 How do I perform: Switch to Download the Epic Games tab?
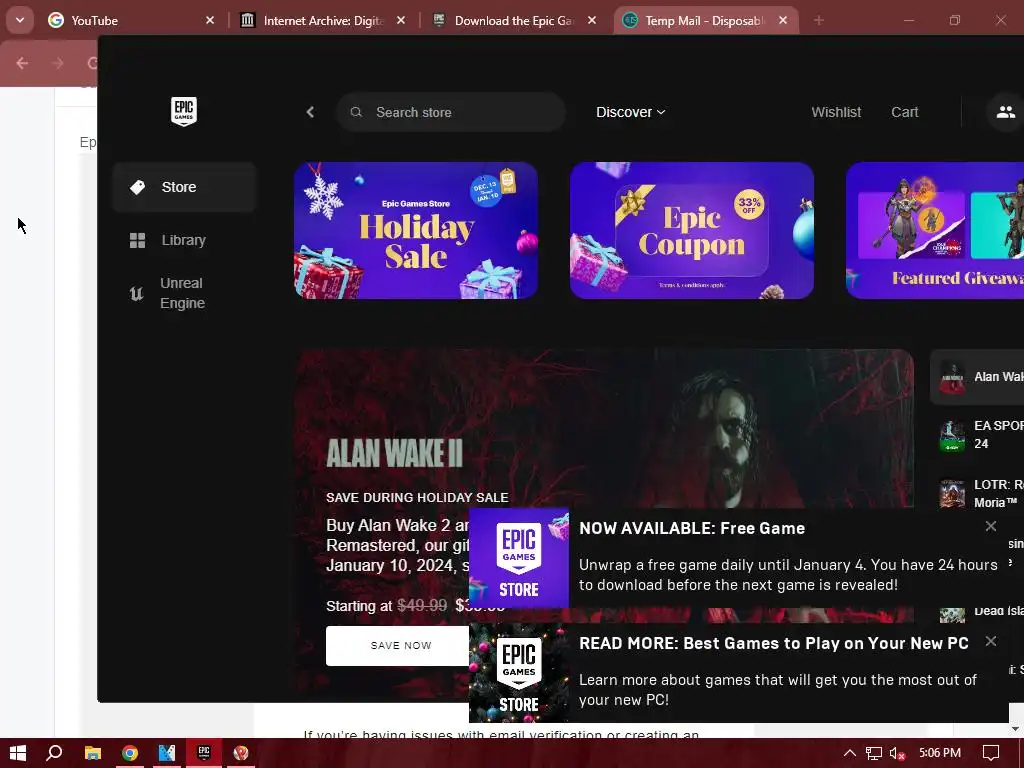514,21
